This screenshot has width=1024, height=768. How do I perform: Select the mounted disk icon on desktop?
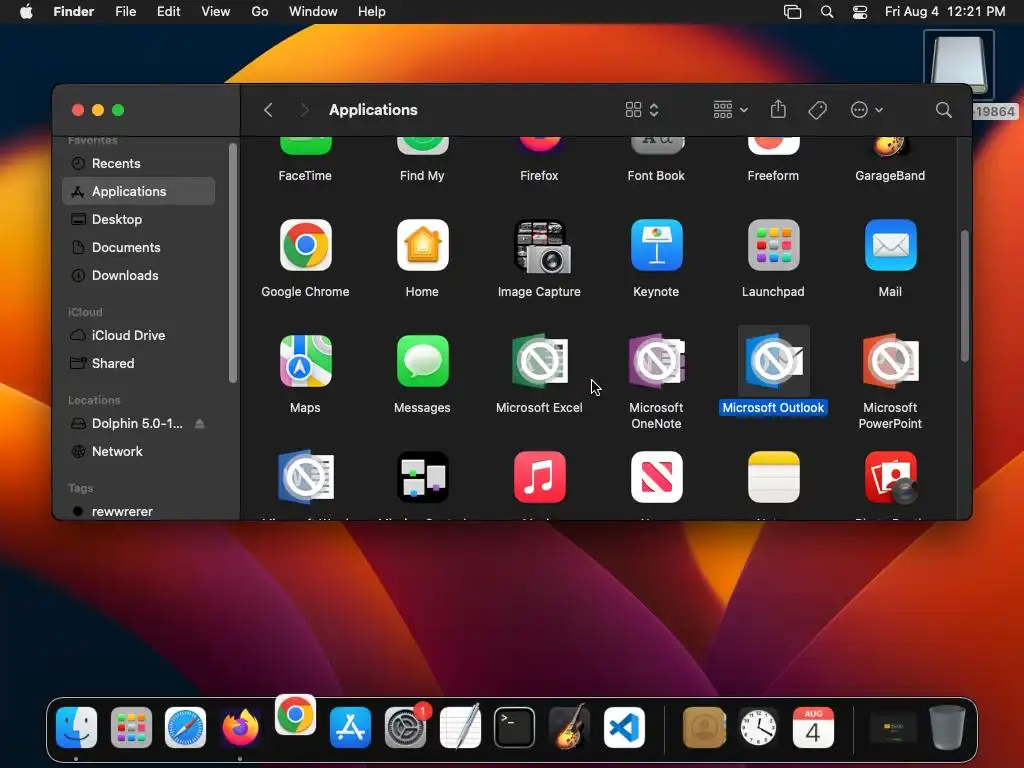tap(959, 66)
